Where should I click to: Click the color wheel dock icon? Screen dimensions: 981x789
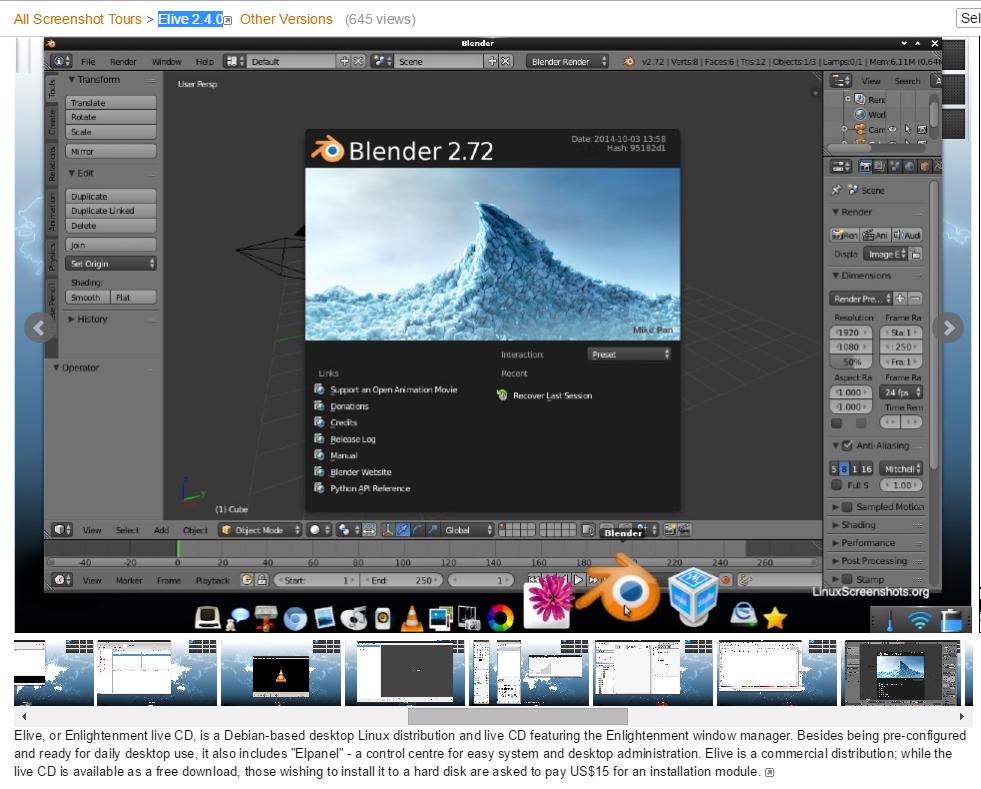500,618
